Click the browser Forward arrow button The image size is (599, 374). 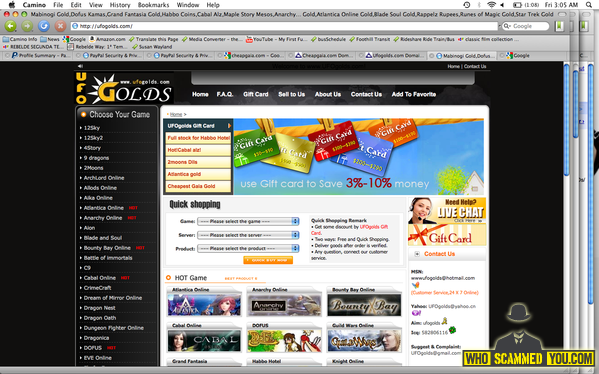(x=27, y=26)
